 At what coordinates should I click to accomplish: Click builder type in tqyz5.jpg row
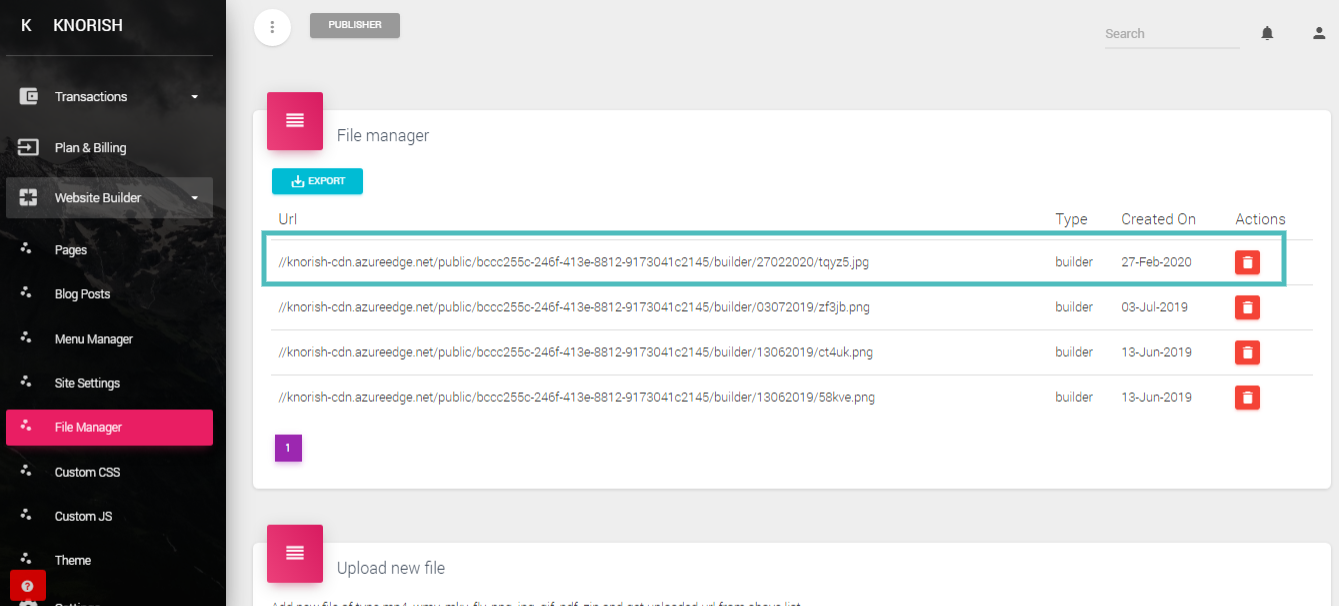pyautogui.click(x=1074, y=262)
